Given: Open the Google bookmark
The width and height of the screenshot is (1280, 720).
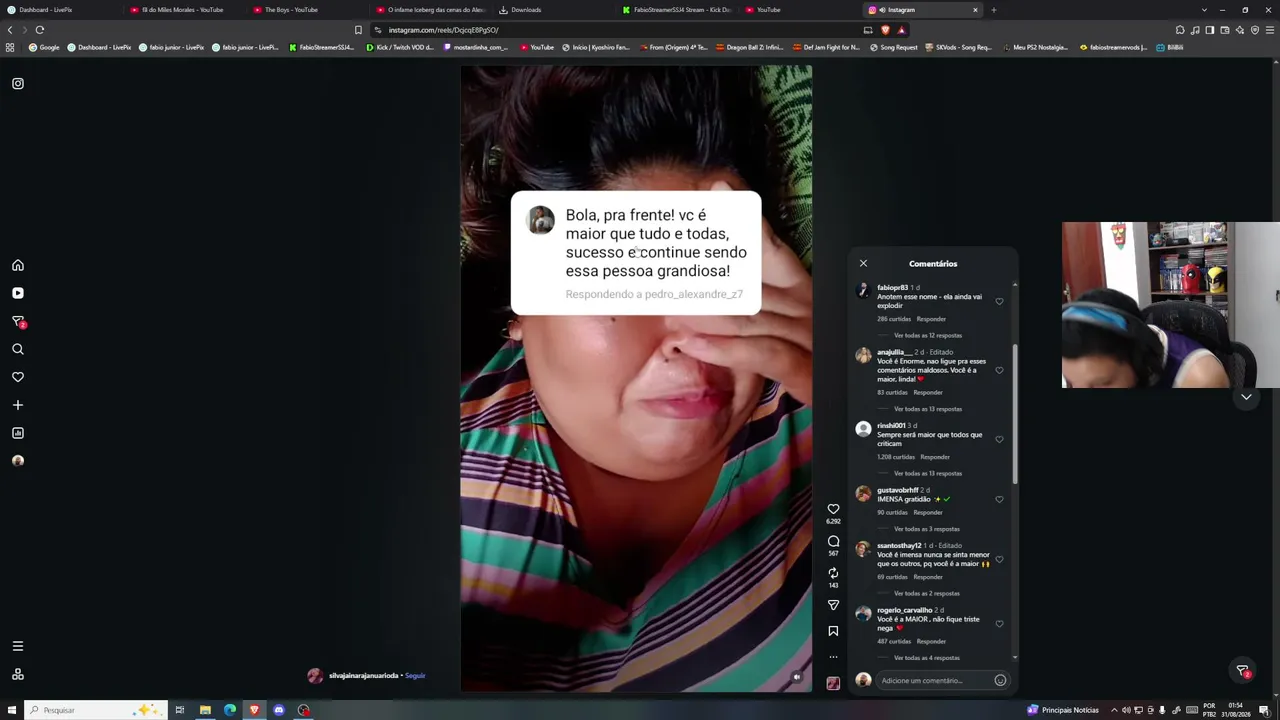Looking at the screenshot, I should (44, 47).
